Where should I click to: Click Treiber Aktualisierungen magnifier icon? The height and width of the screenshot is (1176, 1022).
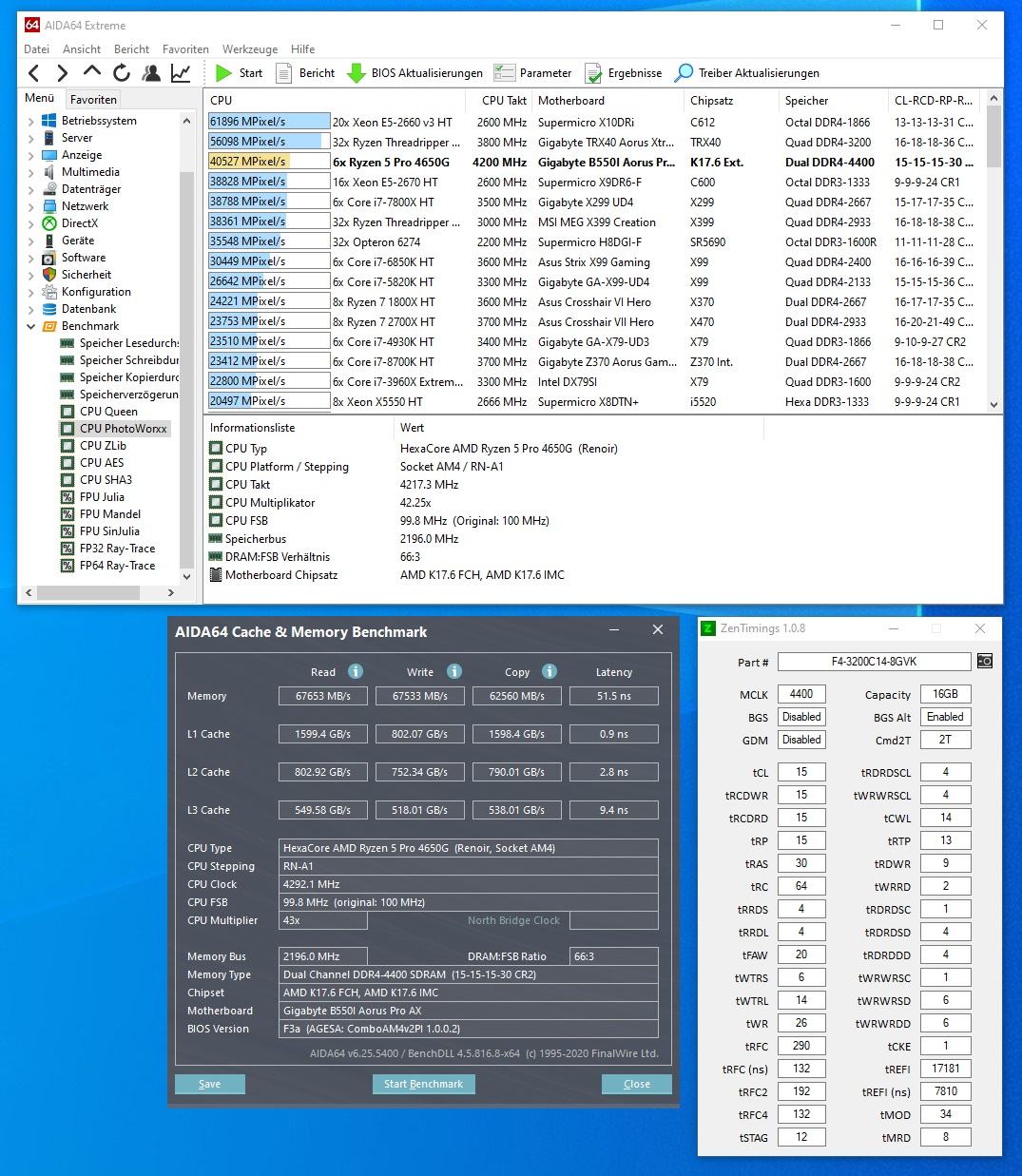coord(685,73)
